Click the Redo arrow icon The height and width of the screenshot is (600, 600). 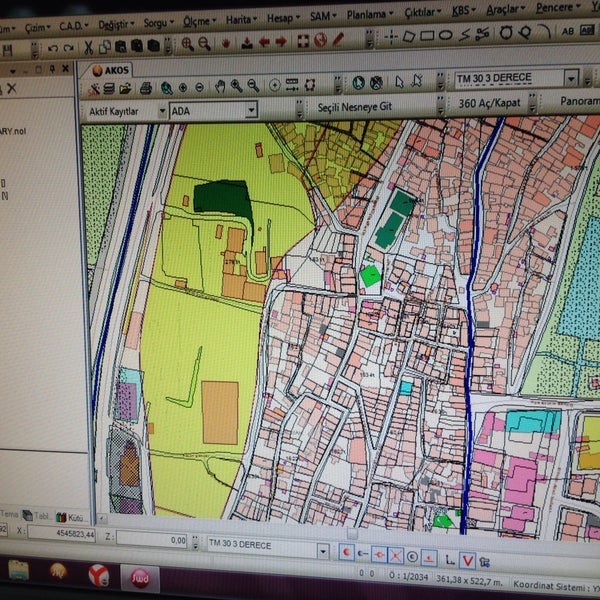click(68, 48)
